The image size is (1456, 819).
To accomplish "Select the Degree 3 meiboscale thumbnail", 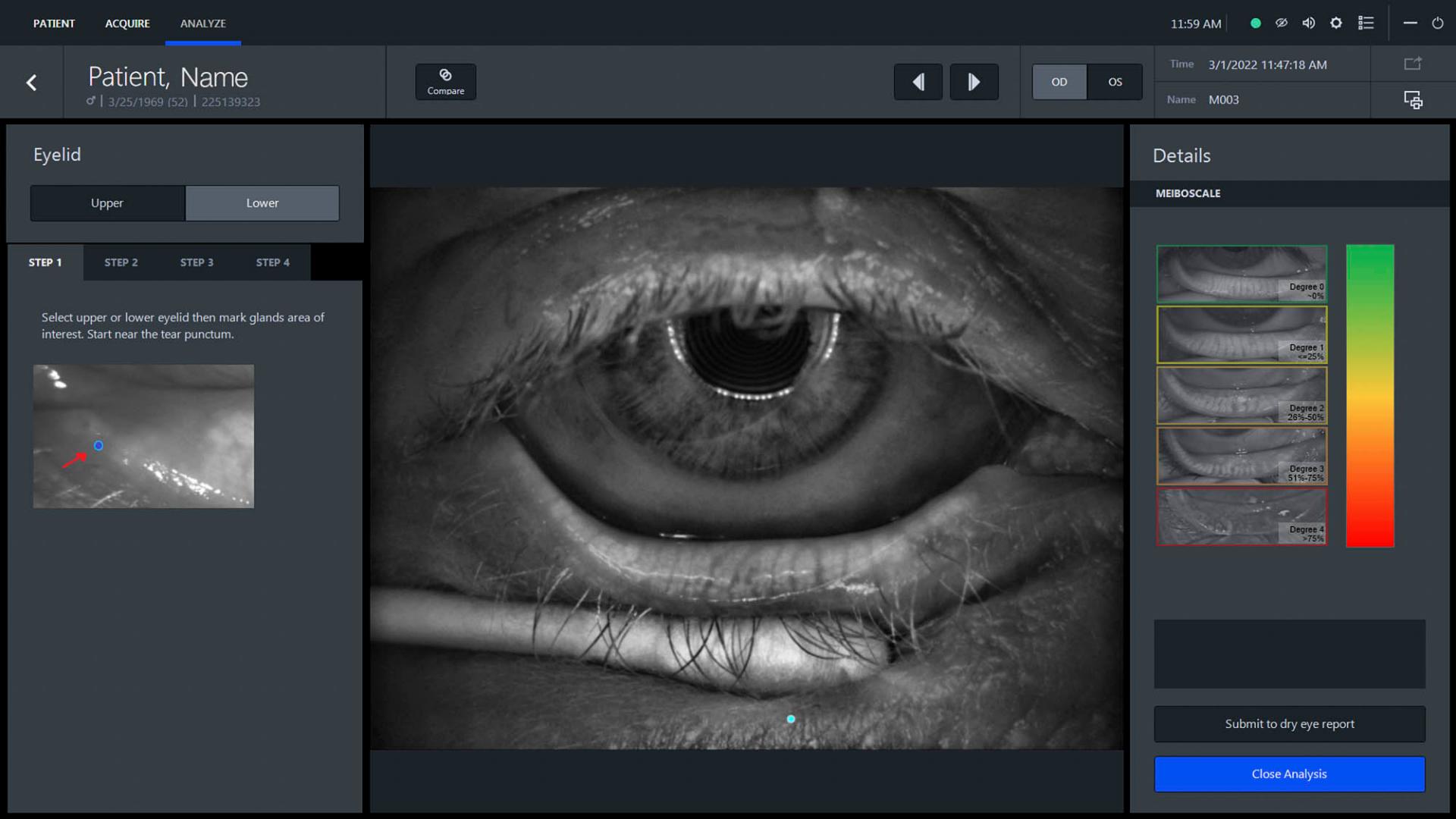I will (x=1241, y=456).
